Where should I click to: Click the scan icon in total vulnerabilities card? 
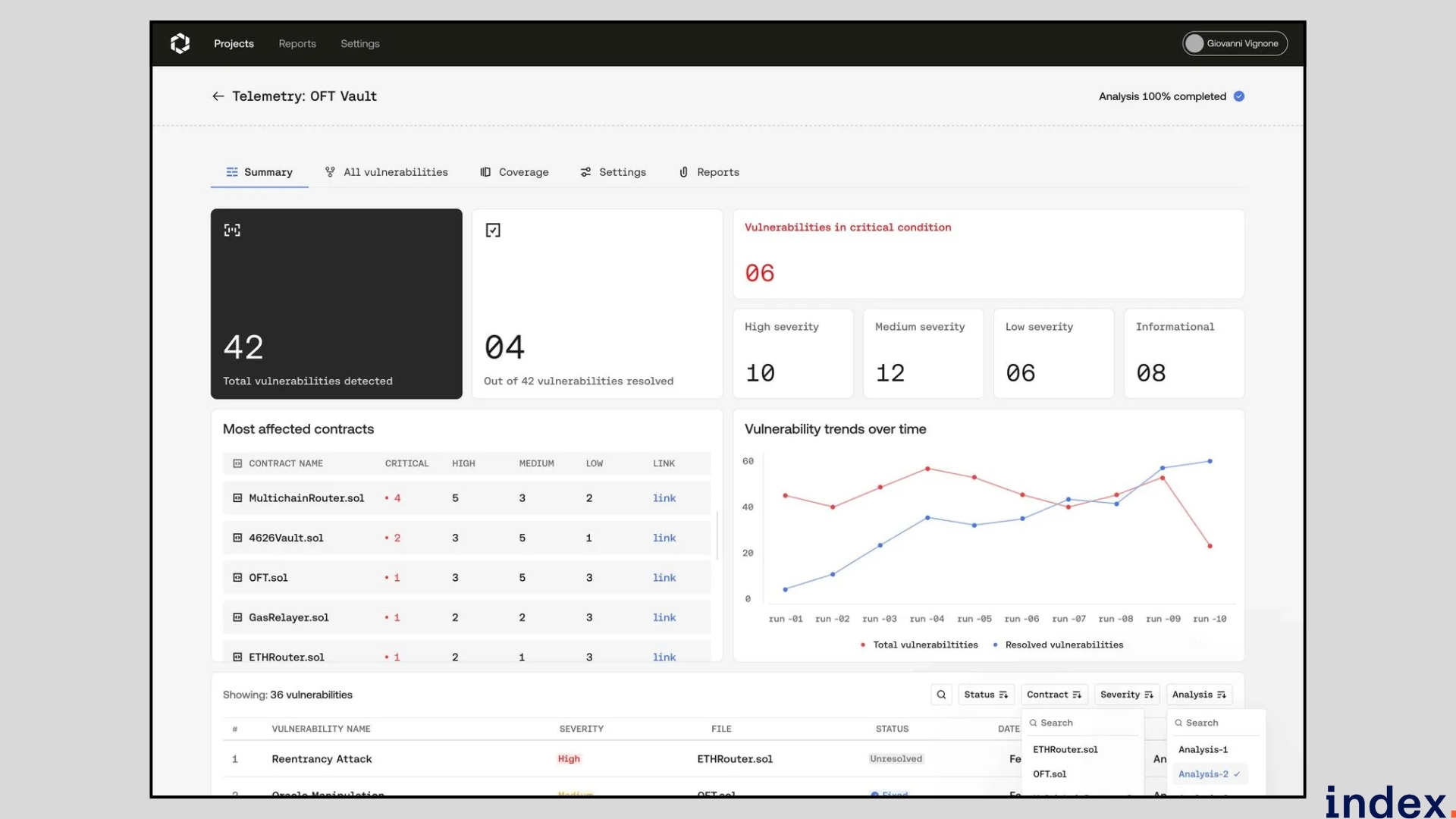point(232,230)
